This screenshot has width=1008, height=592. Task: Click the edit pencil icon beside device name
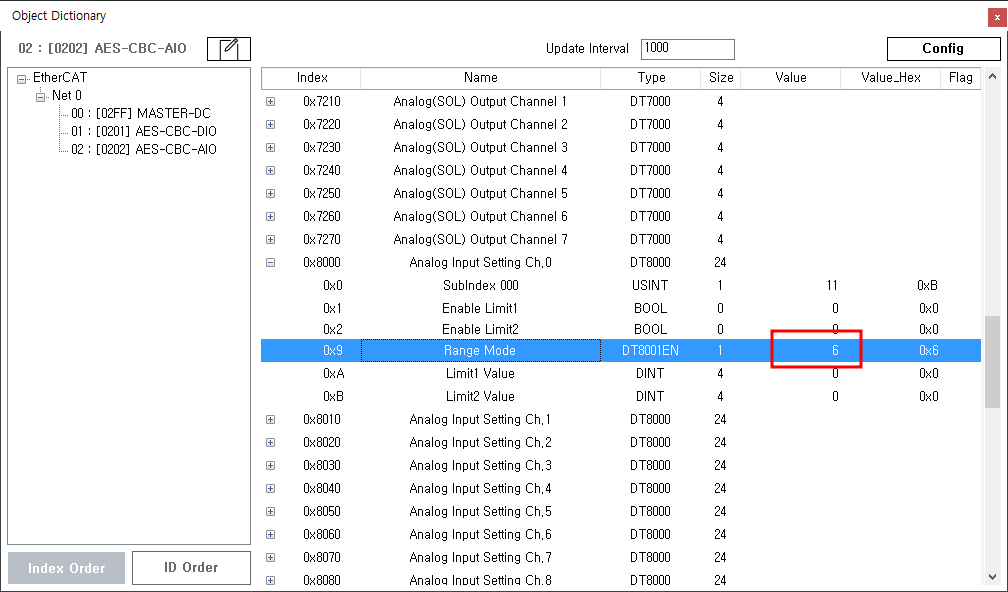229,48
